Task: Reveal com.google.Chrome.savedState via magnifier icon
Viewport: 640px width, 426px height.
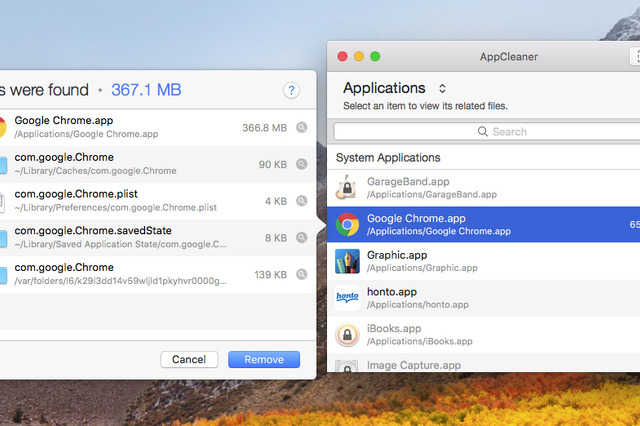Action: click(302, 237)
